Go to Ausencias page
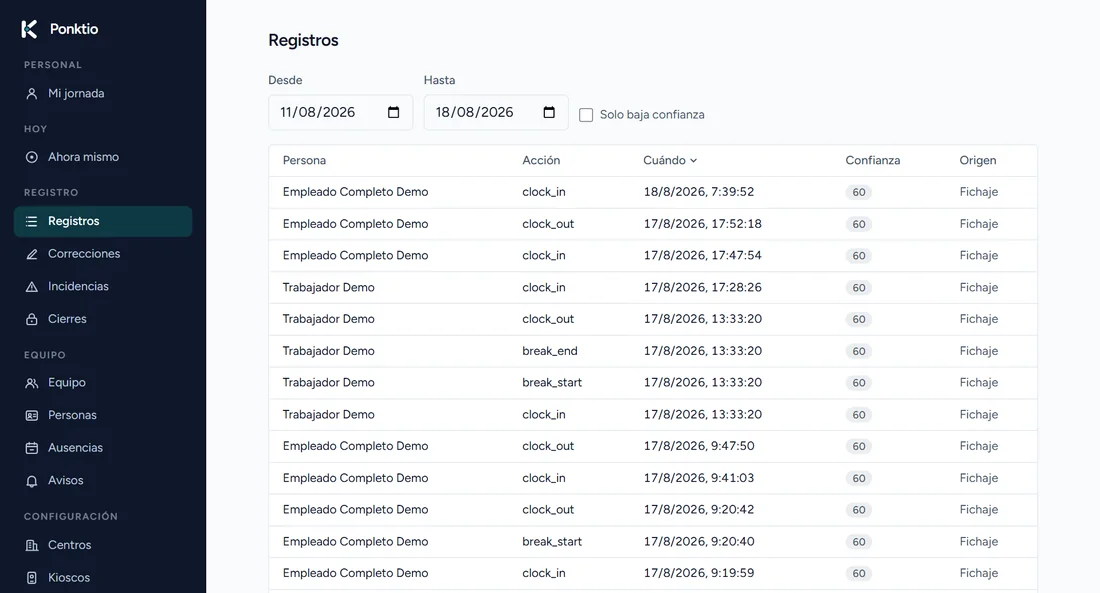Viewport: 1100px width, 593px height. (x=103, y=448)
